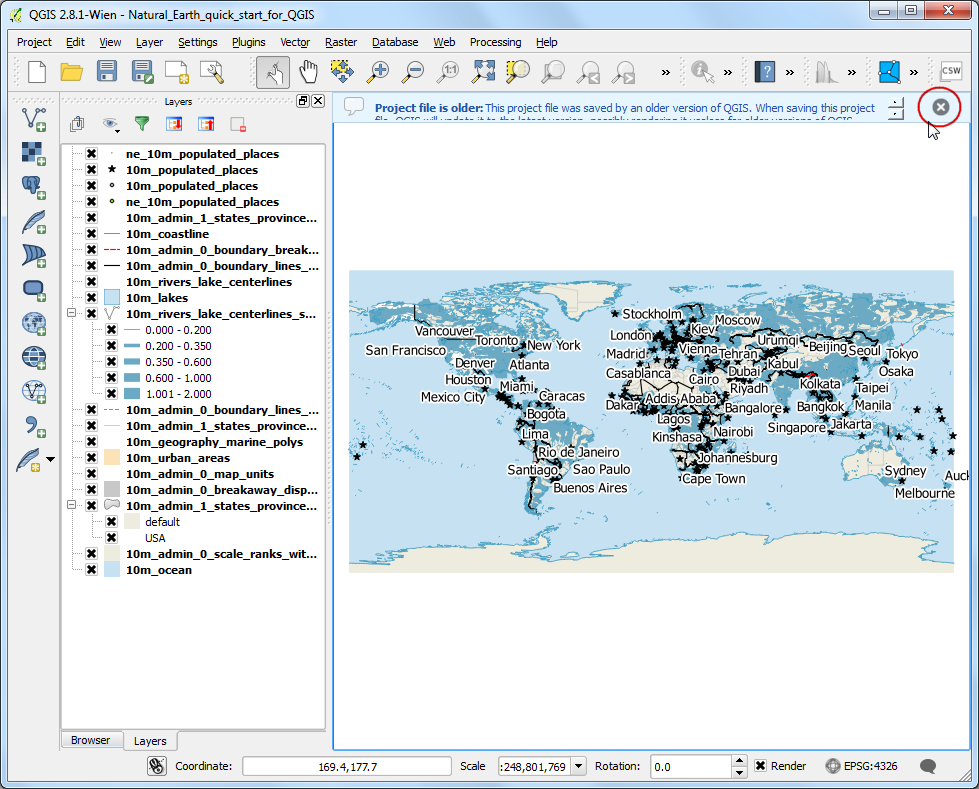Image resolution: width=979 pixels, height=789 pixels.
Task: Click Add PostGIS Layer elephant icon
Action: coord(33,187)
